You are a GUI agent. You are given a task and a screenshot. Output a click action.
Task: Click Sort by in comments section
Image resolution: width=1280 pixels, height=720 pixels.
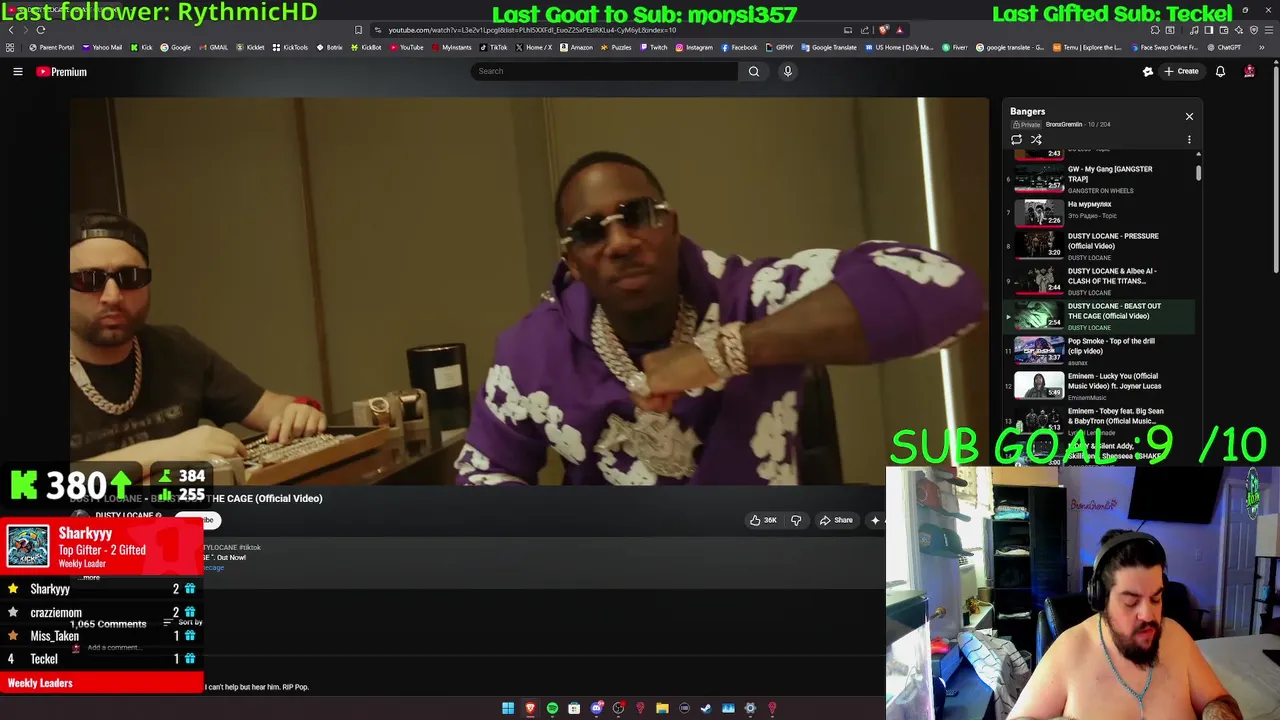point(183,623)
